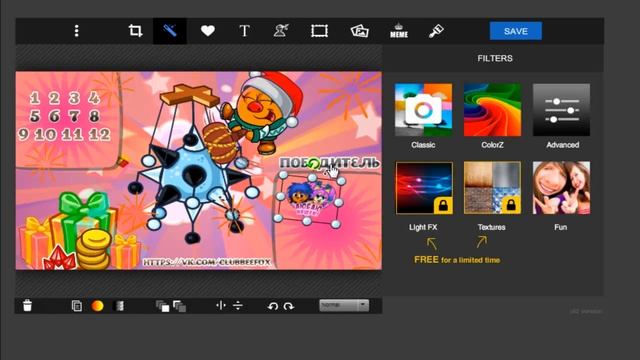Open the Classic filters category
Screen dimensions: 640x360
pos(423,110)
